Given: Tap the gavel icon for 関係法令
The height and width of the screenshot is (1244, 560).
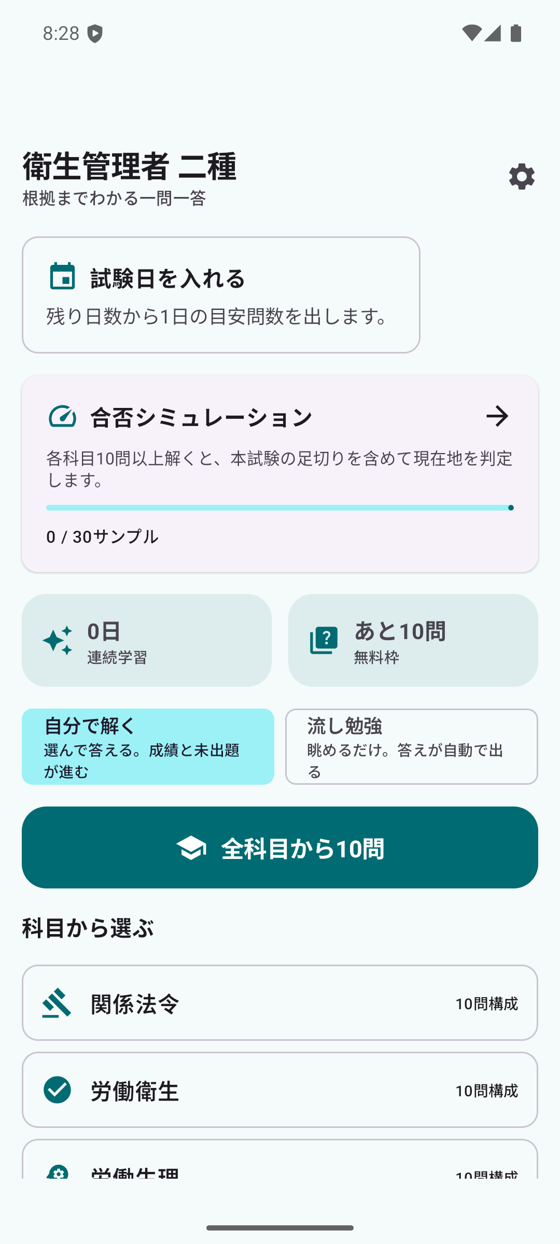Looking at the screenshot, I should tap(57, 1003).
